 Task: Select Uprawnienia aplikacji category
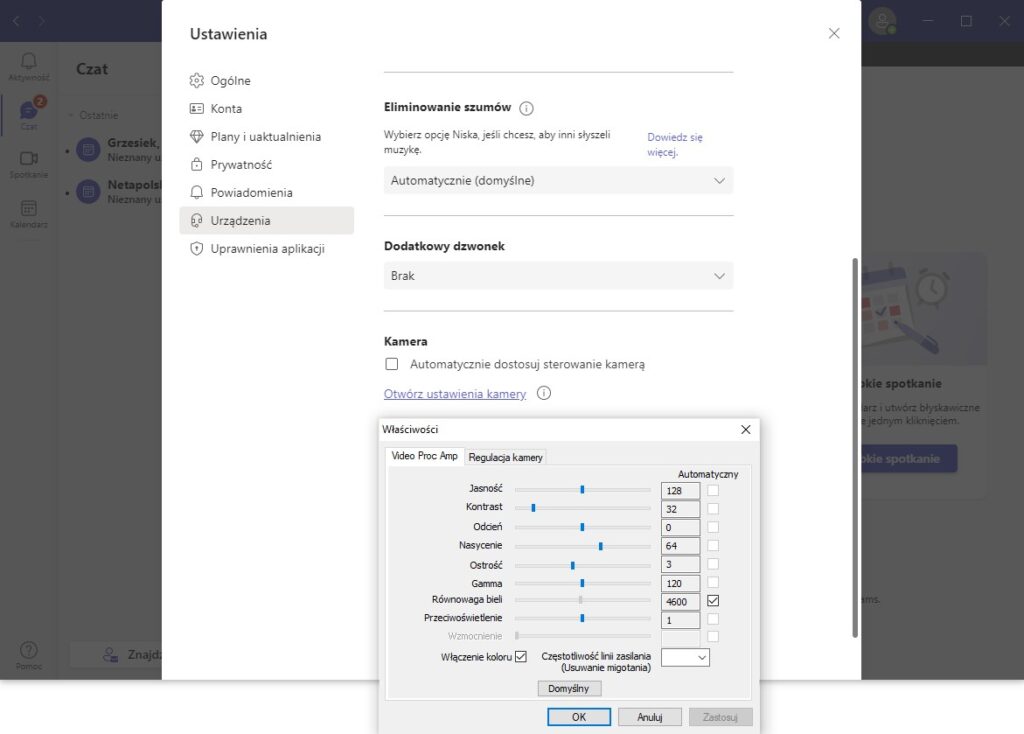[266, 249]
